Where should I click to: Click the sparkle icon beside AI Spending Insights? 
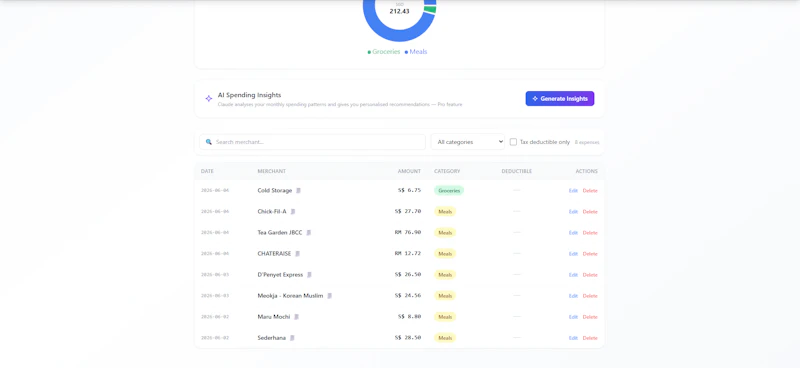pos(209,99)
